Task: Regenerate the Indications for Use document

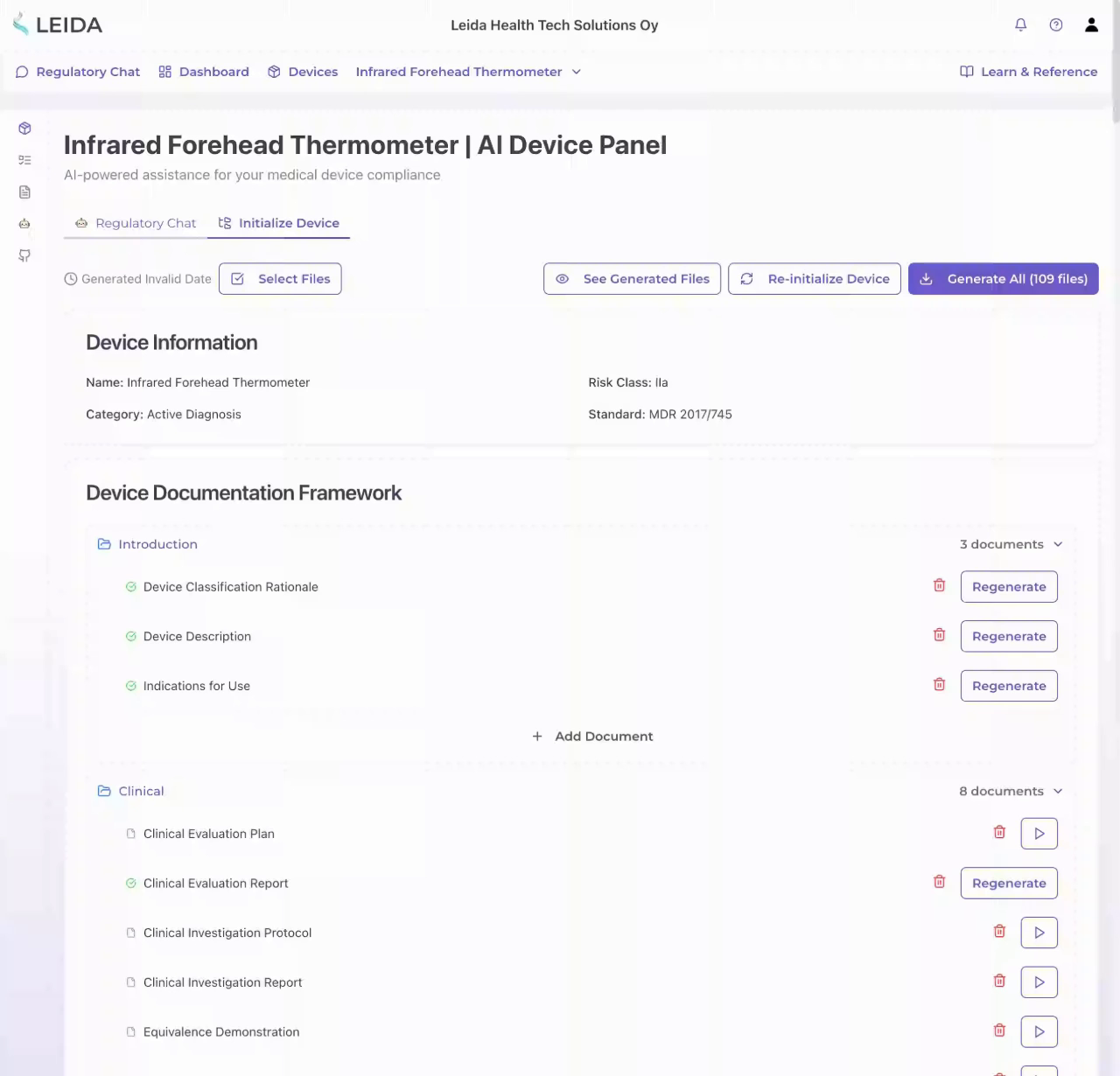Action: tap(1009, 686)
